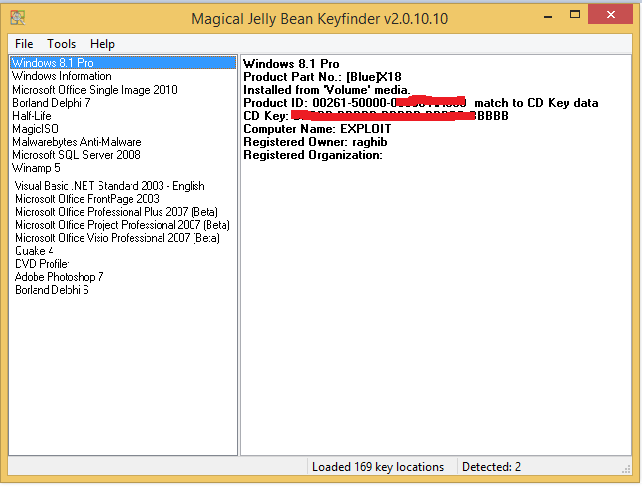This screenshot has height=487, width=642.
Task: Choose Microsoft Office Professional Plus 2007 (Beta)
Action: point(116,211)
